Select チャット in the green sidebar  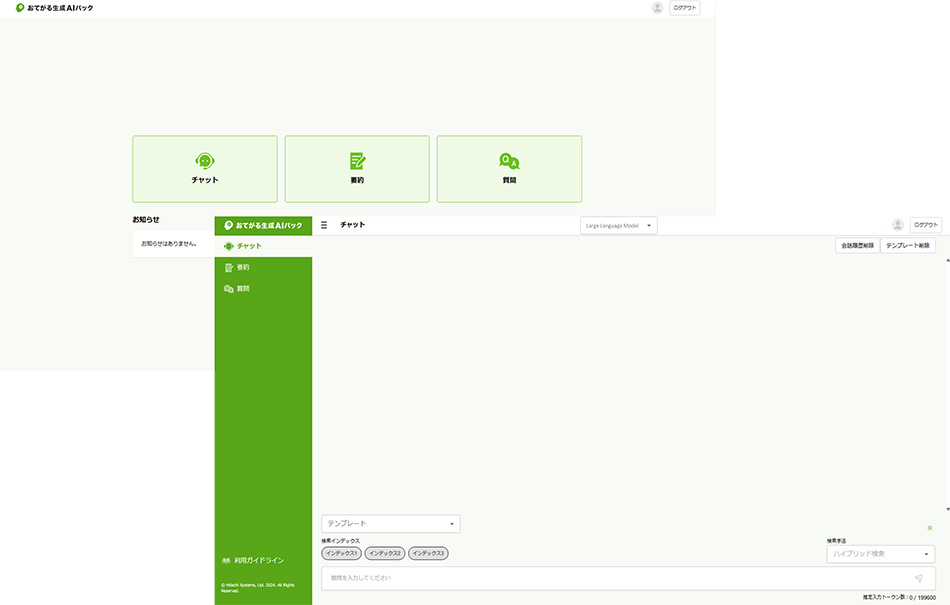pos(263,246)
